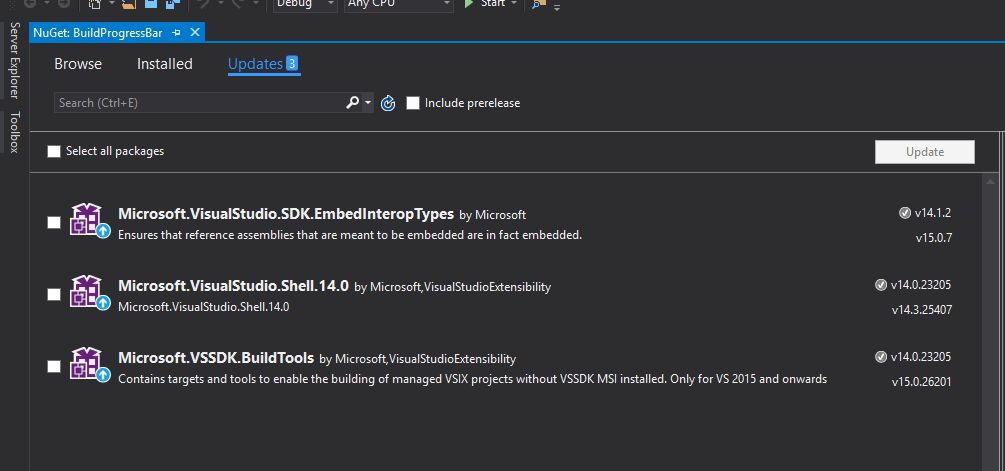Open the Any CPU platform dropdown

coord(398,4)
